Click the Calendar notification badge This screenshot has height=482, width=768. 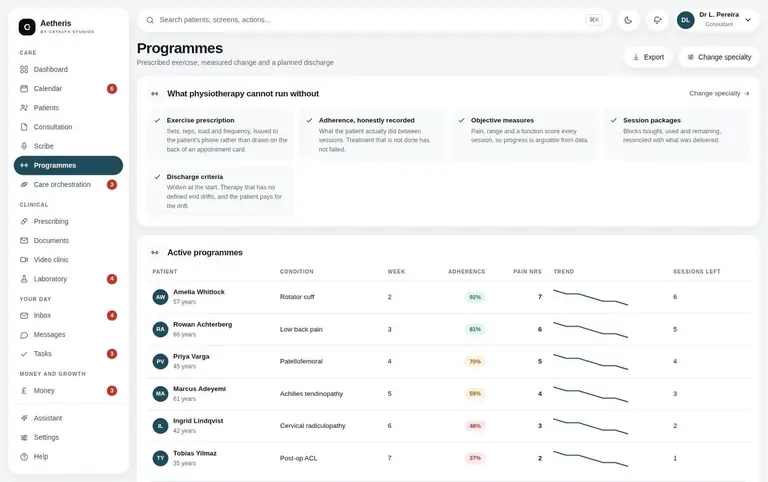point(112,89)
